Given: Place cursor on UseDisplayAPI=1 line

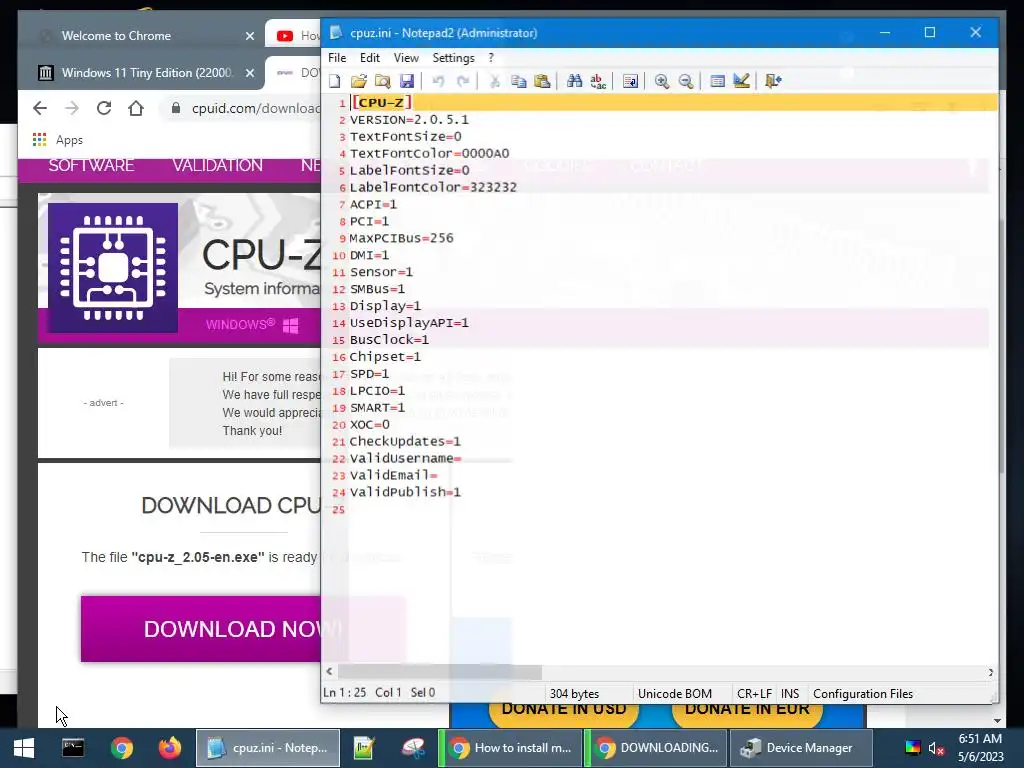Looking at the screenshot, I should pos(409,323).
